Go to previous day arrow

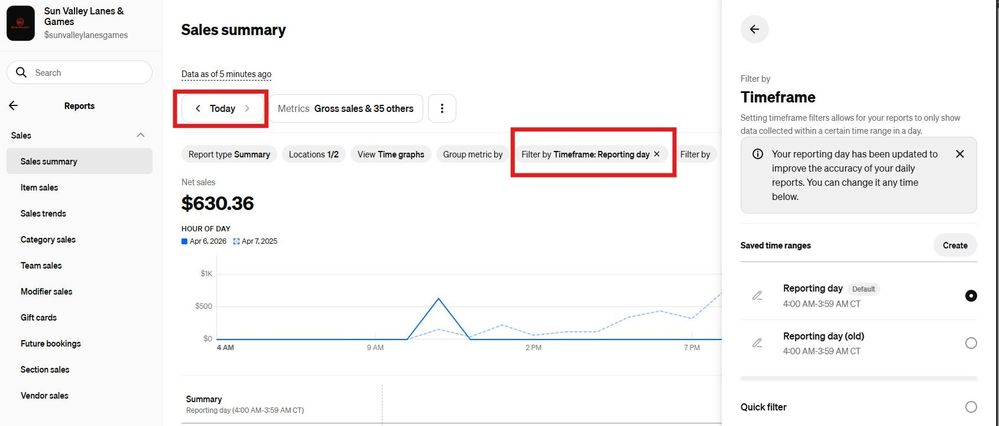point(198,108)
